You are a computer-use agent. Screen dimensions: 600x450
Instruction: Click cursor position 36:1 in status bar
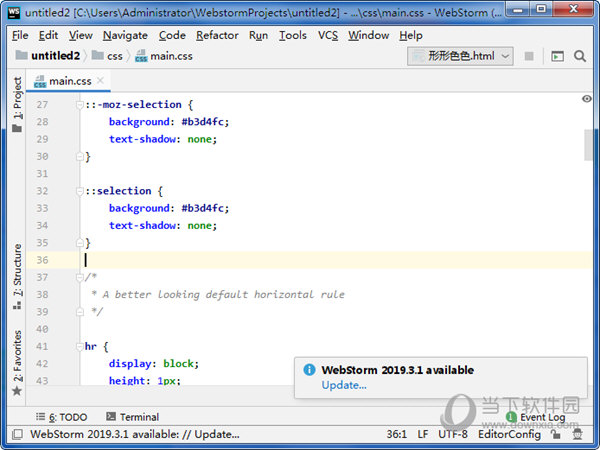pos(397,434)
